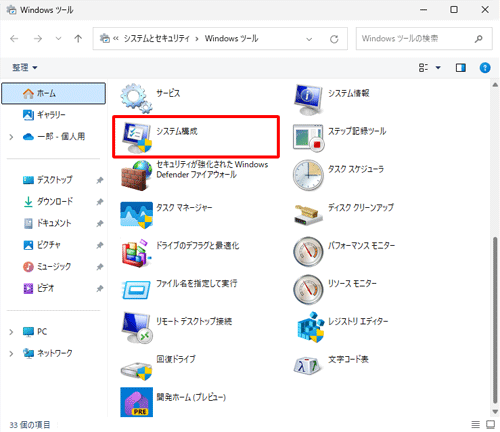Open the ファイル名を指定して実行 icon
This screenshot has height=432, width=500.
coord(136,290)
